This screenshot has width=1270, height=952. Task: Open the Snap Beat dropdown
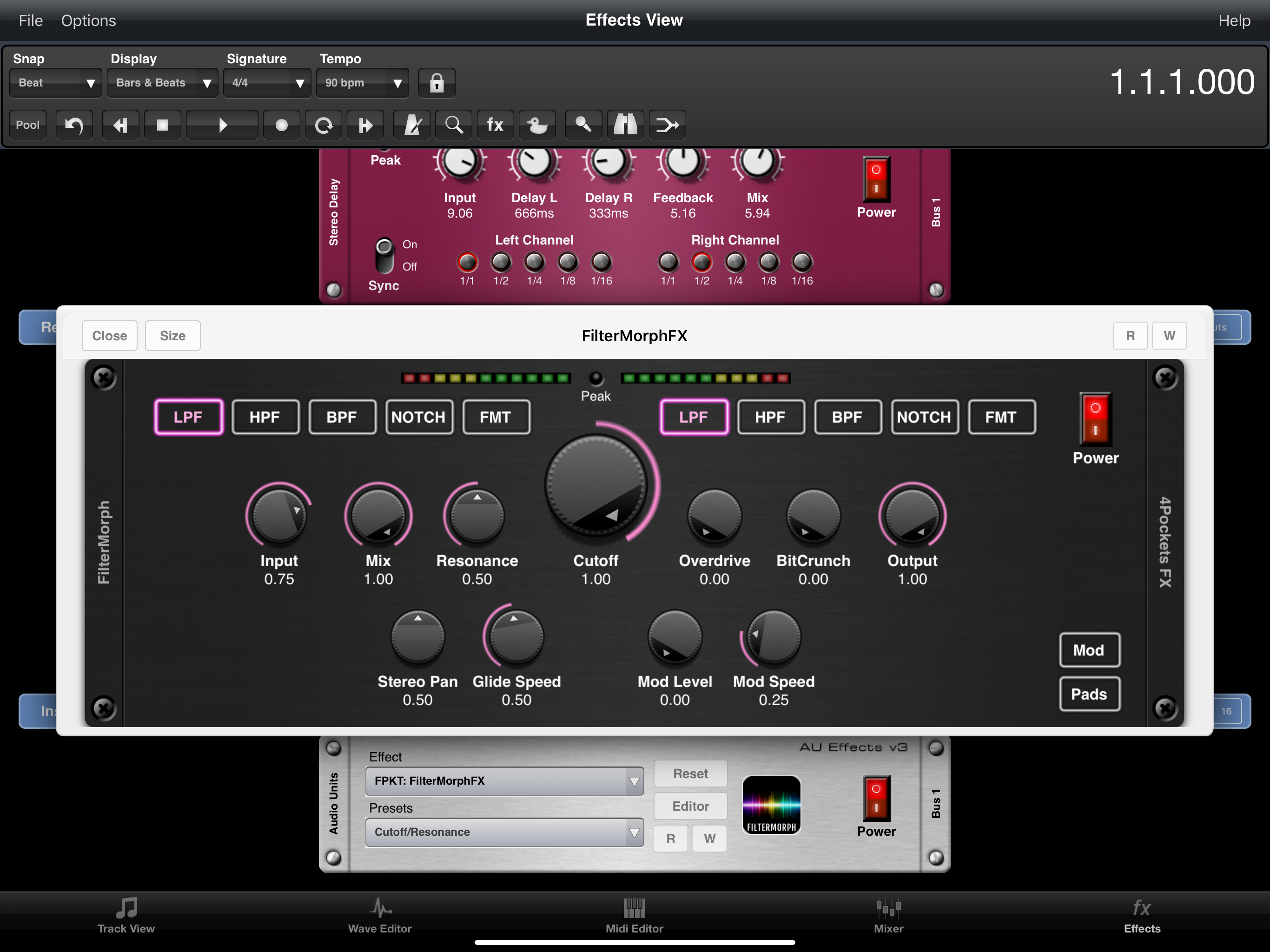pos(56,83)
